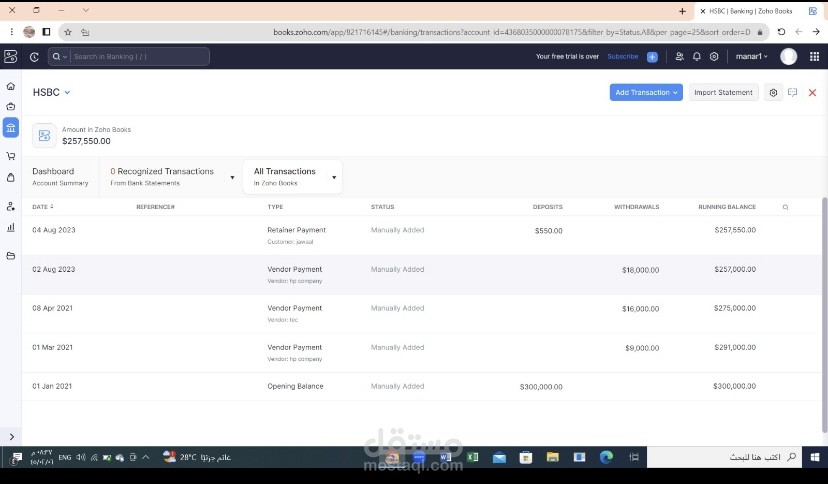Open a new browser tab

[682, 11]
